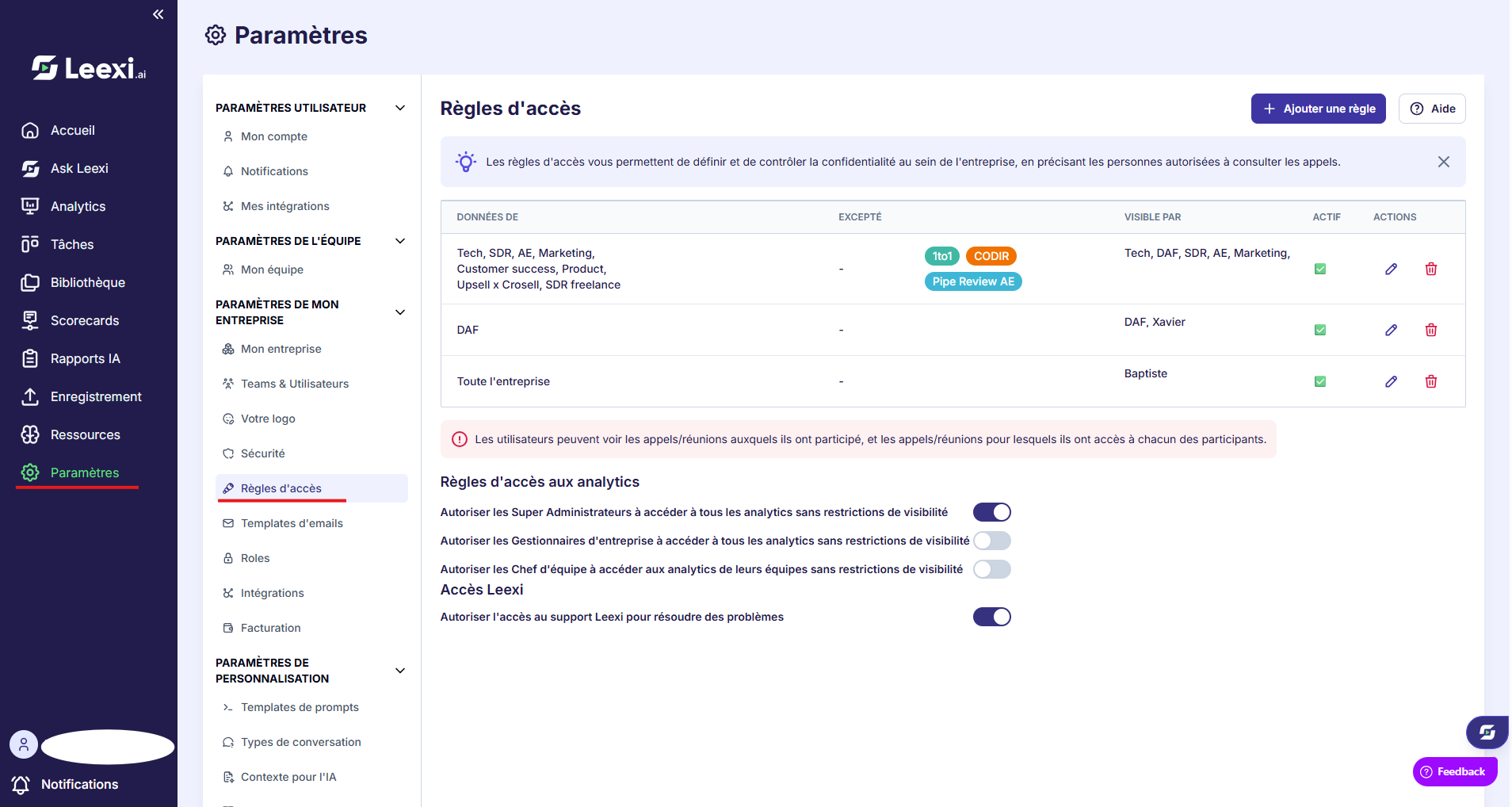Screen dimensions: 1512x807
Task: Click the 1to1 tag
Action: [x=942, y=256]
